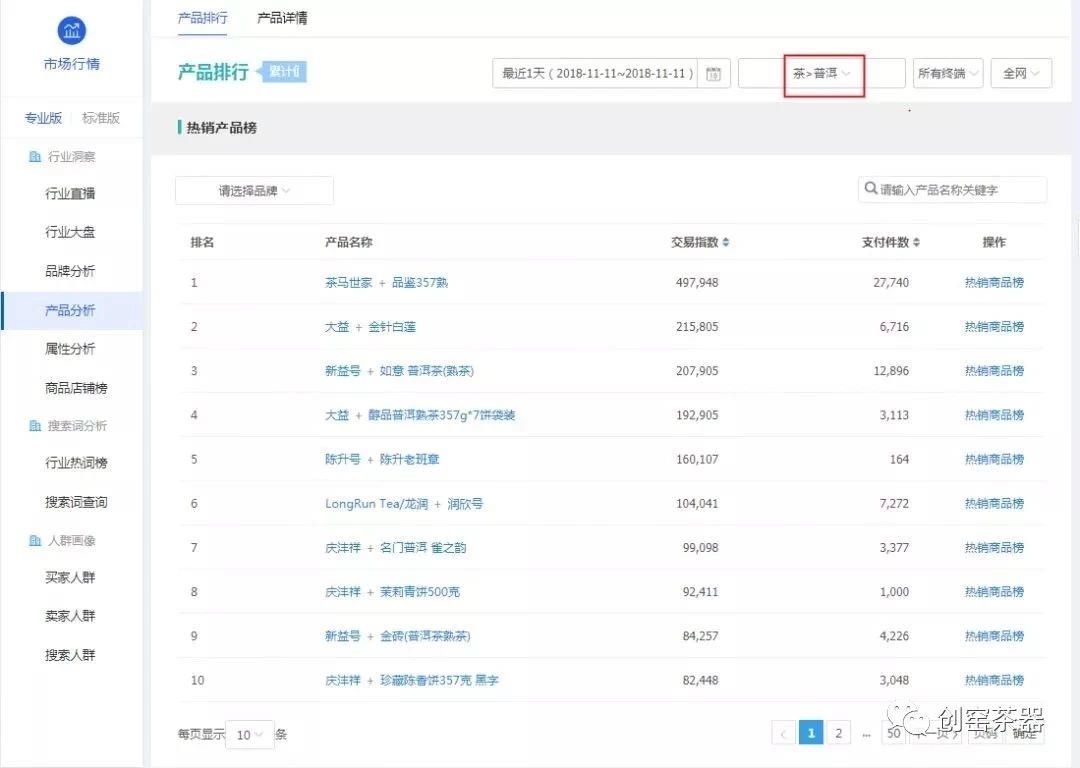Click 热销商品榜 for rank 8 row

point(994,592)
